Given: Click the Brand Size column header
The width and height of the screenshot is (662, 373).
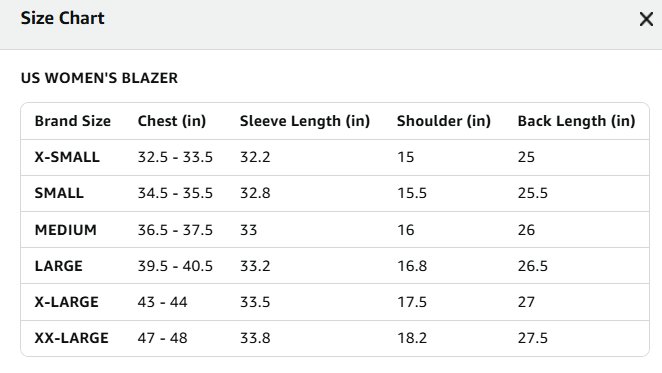Looking at the screenshot, I should tap(73, 121).
